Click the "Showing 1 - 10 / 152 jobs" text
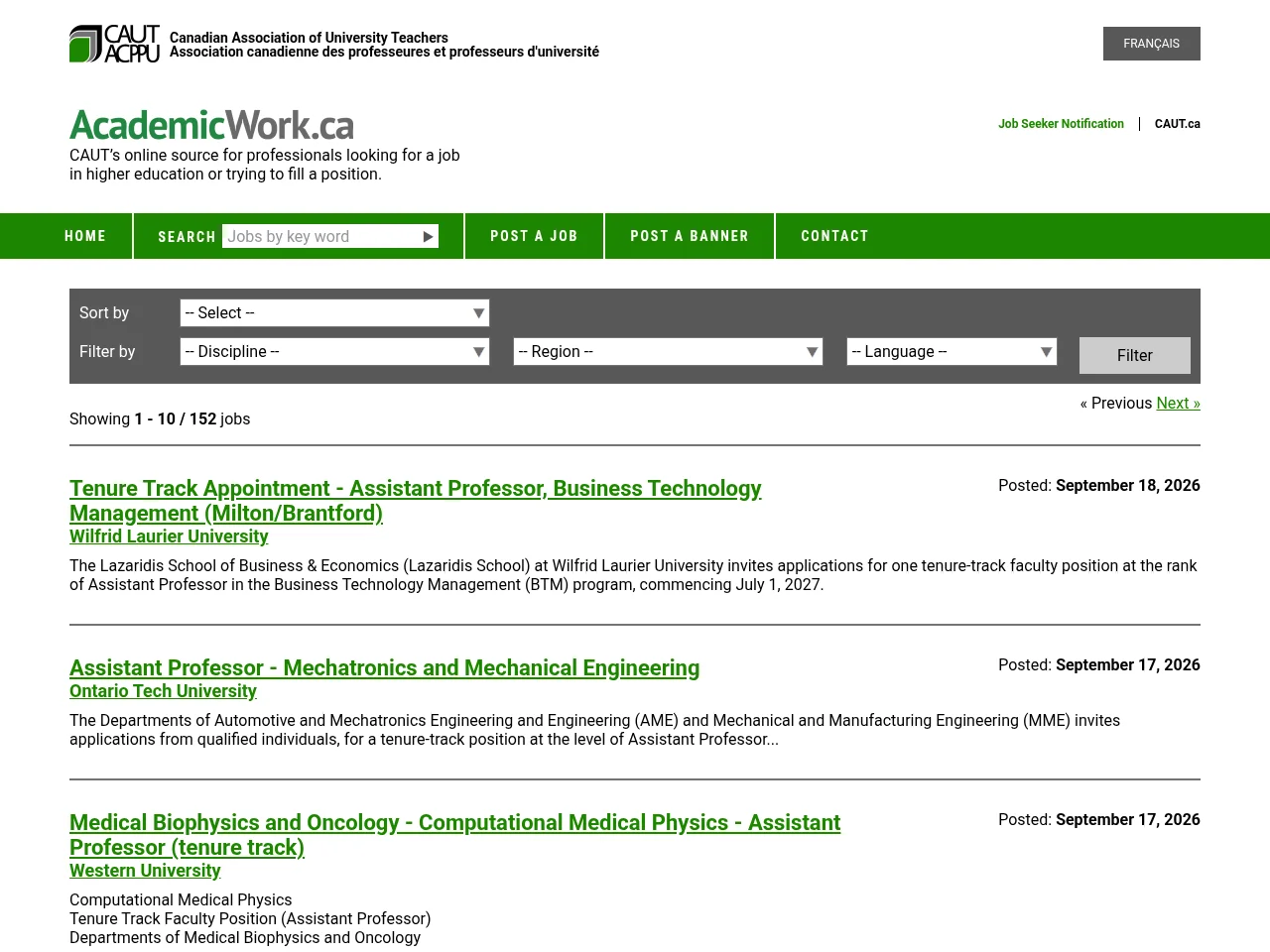1270x952 pixels. pyautogui.click(x=160, y=418)
